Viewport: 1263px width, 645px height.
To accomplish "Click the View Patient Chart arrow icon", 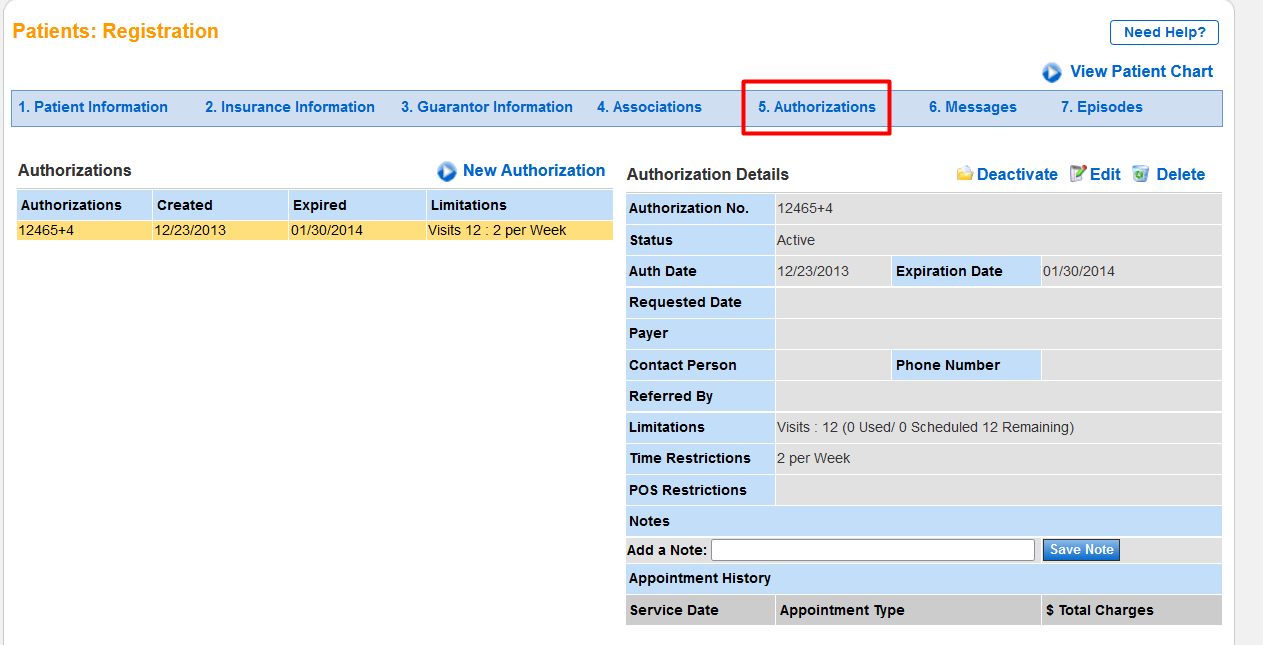I will (1052, 73).
